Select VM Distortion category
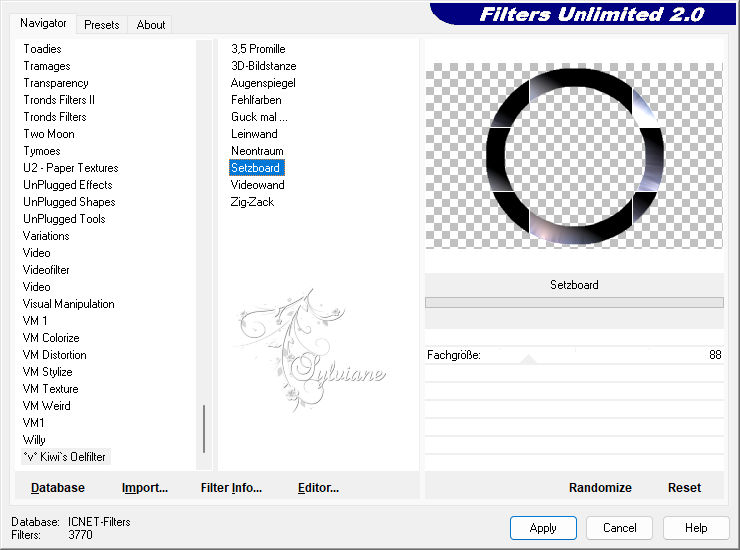Image resolution: width=740 pixels, height=550 pixels. (x=54, y=355)
